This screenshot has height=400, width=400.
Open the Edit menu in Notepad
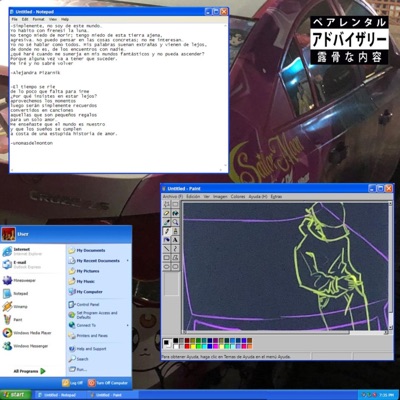tap(25, 19)
